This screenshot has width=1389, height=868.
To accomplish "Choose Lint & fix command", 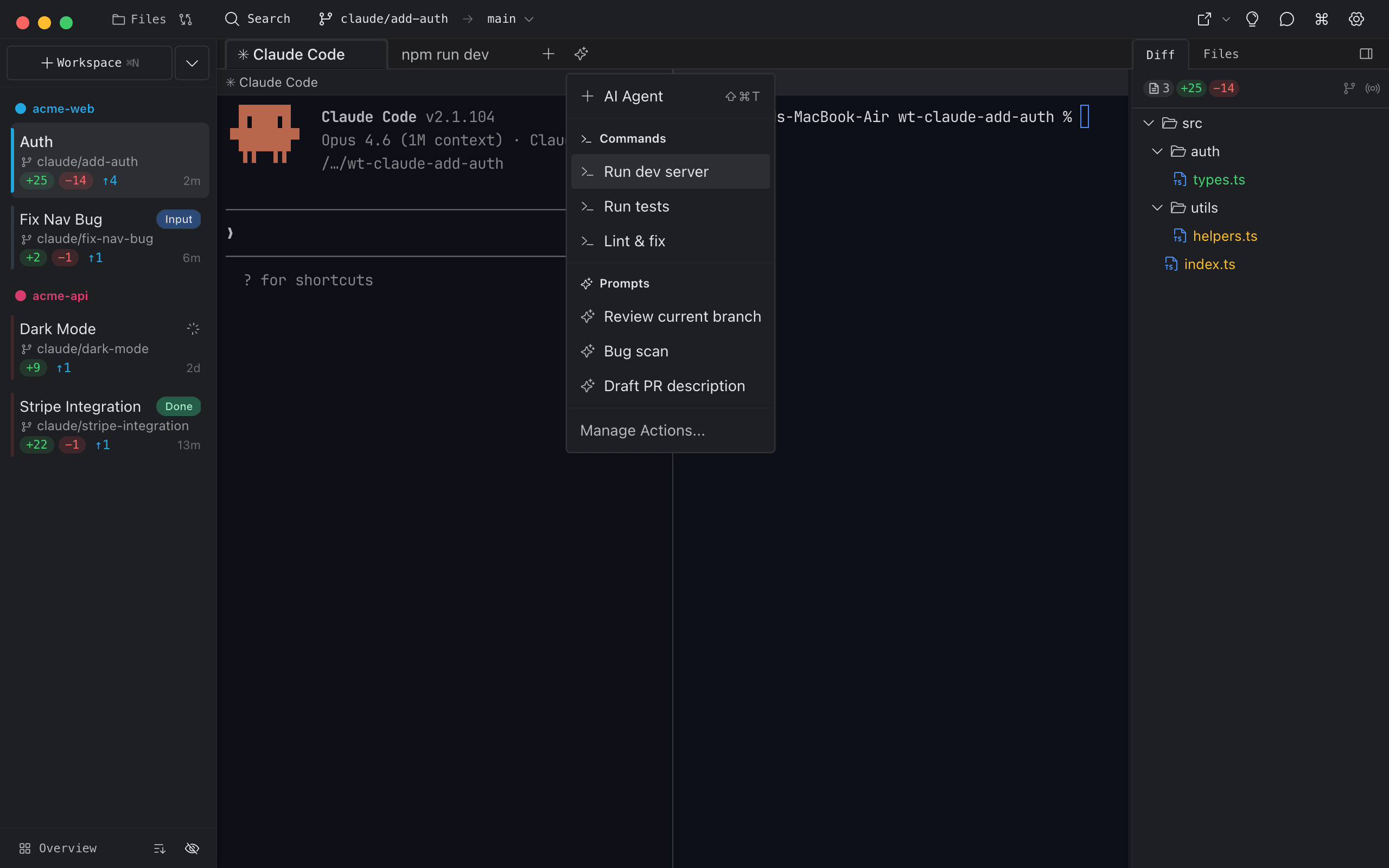I will click(671, 241).
